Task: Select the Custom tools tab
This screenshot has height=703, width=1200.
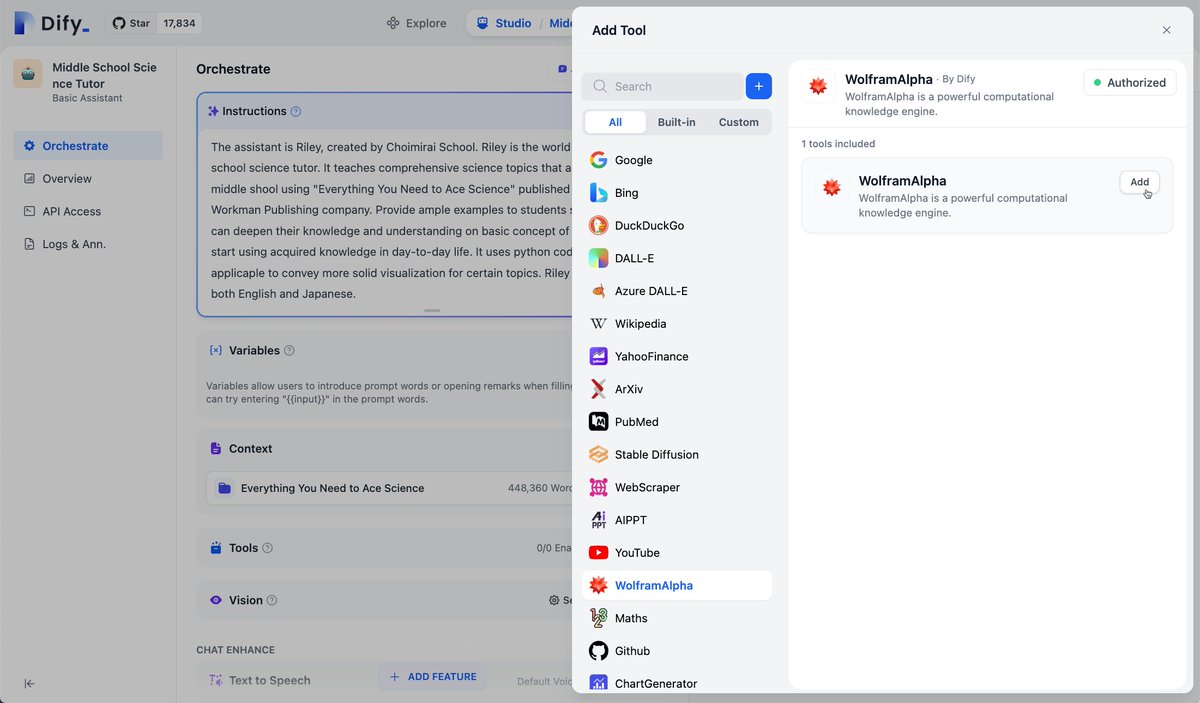Action: (x=738, y=122)
